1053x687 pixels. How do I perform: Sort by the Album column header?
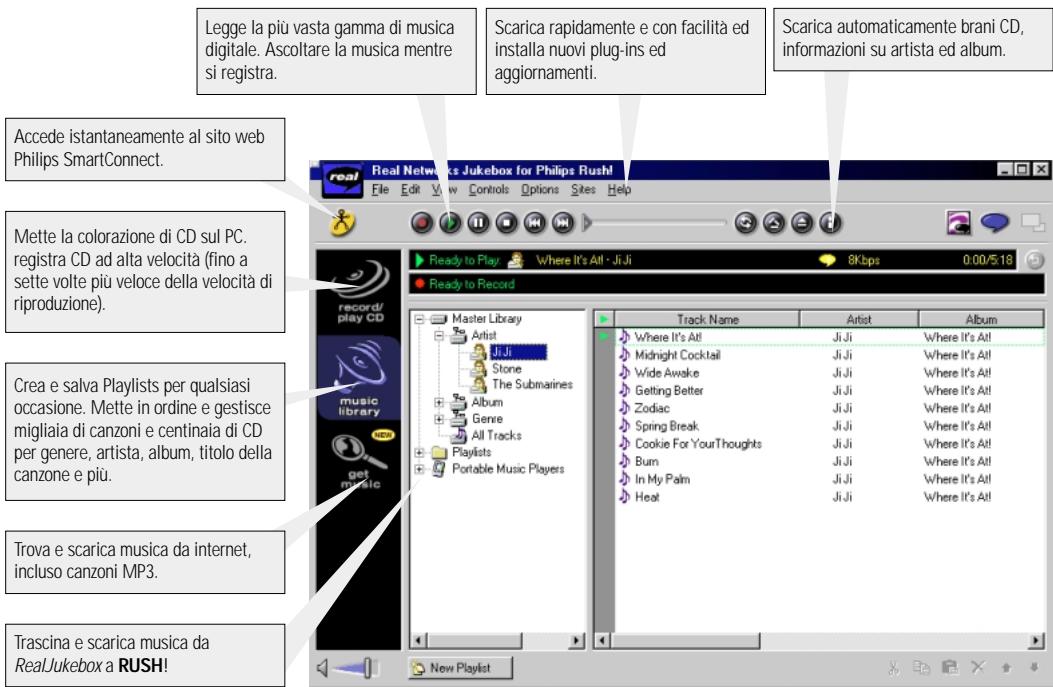(981, 320)
